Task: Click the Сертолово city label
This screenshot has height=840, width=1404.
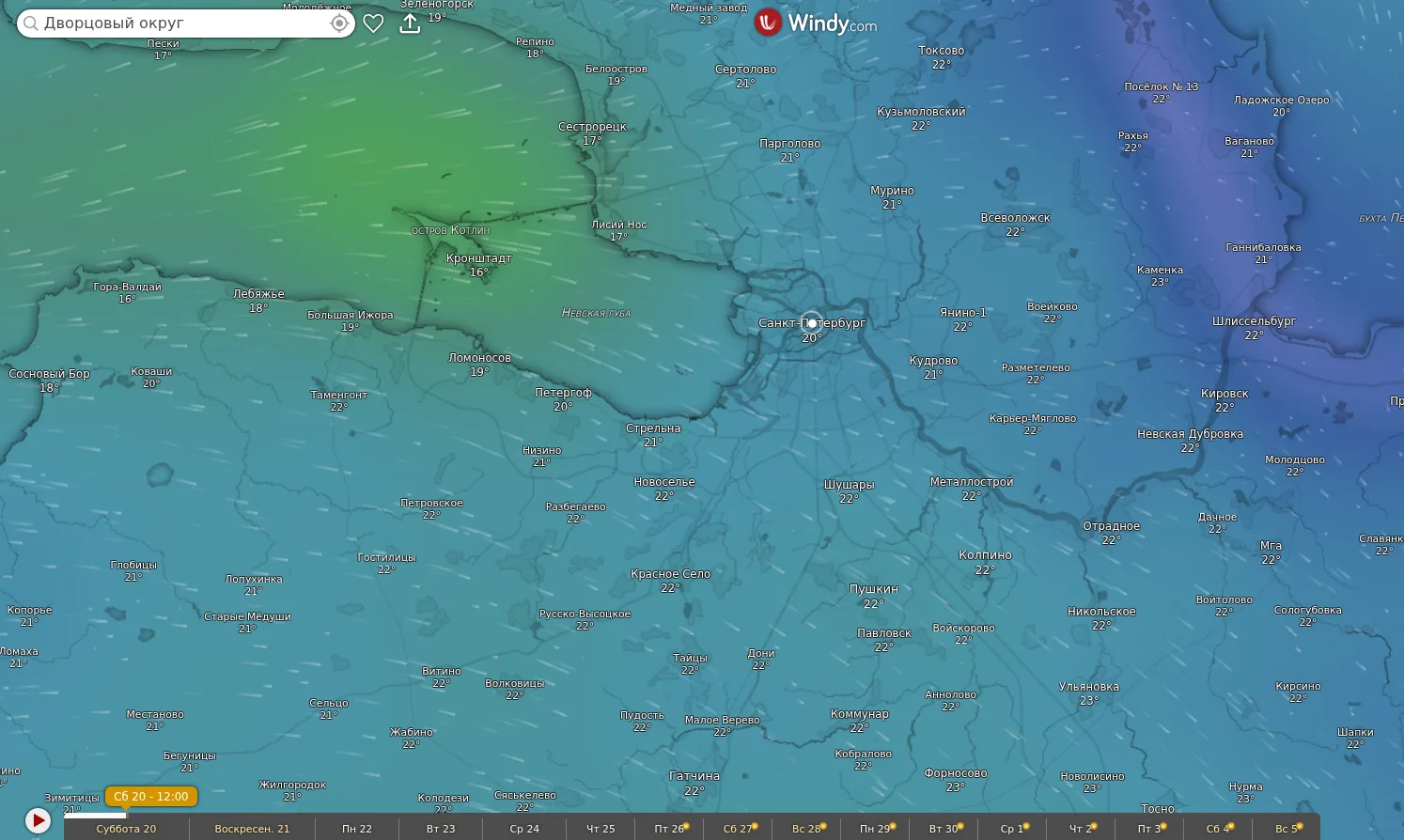Action: 745,70
